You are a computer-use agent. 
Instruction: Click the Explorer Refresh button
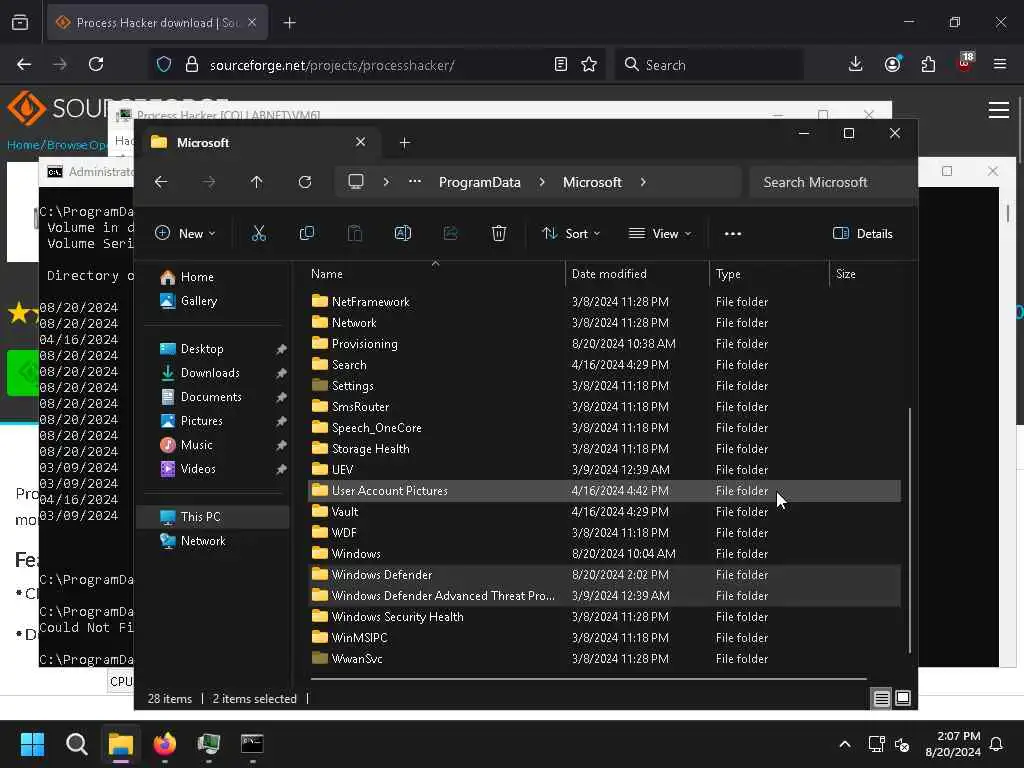(x=305, y=182)
